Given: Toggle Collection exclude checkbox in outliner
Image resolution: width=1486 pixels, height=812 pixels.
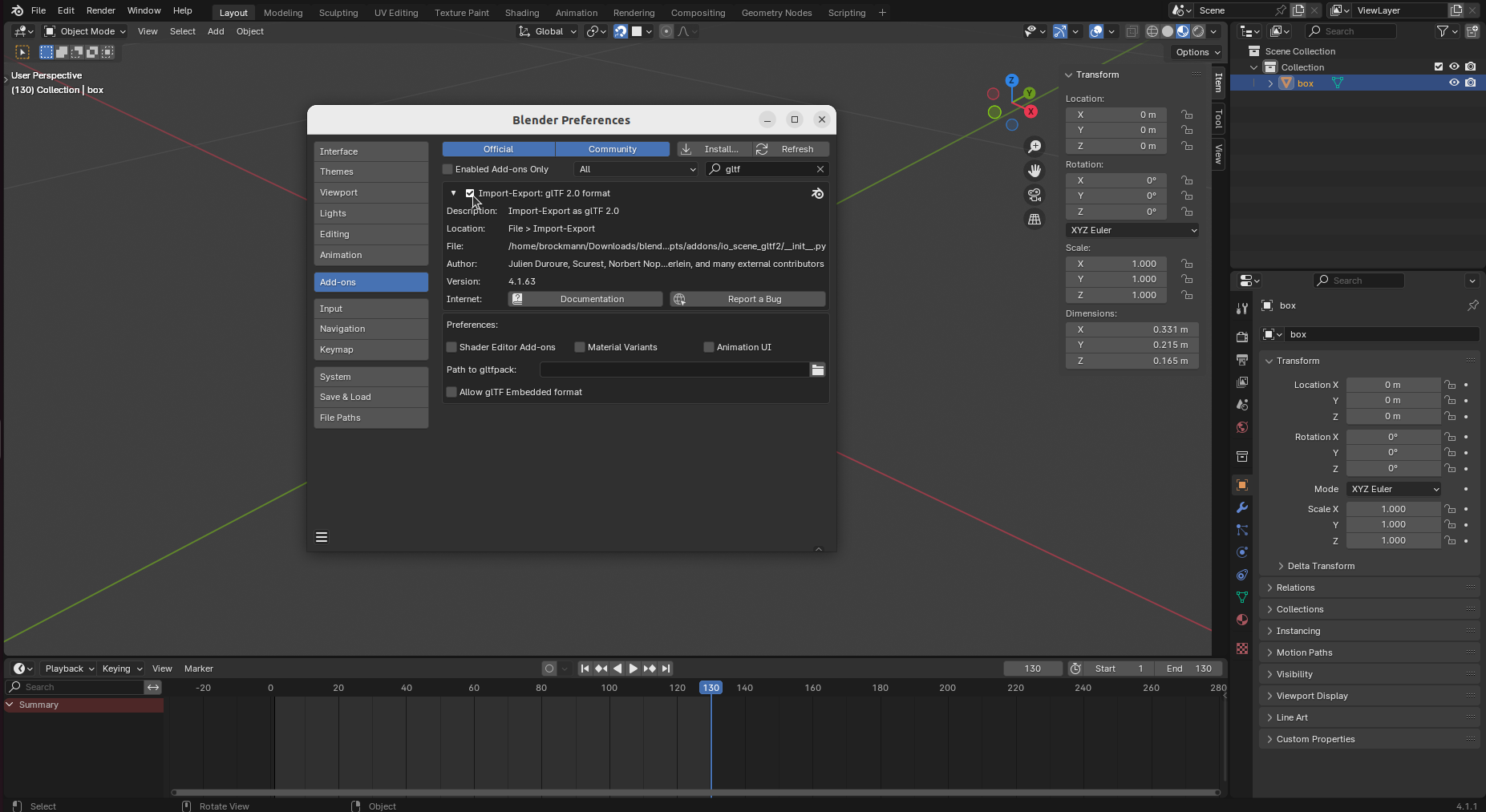Looking at the screenshot, I should pos(1439,67).
